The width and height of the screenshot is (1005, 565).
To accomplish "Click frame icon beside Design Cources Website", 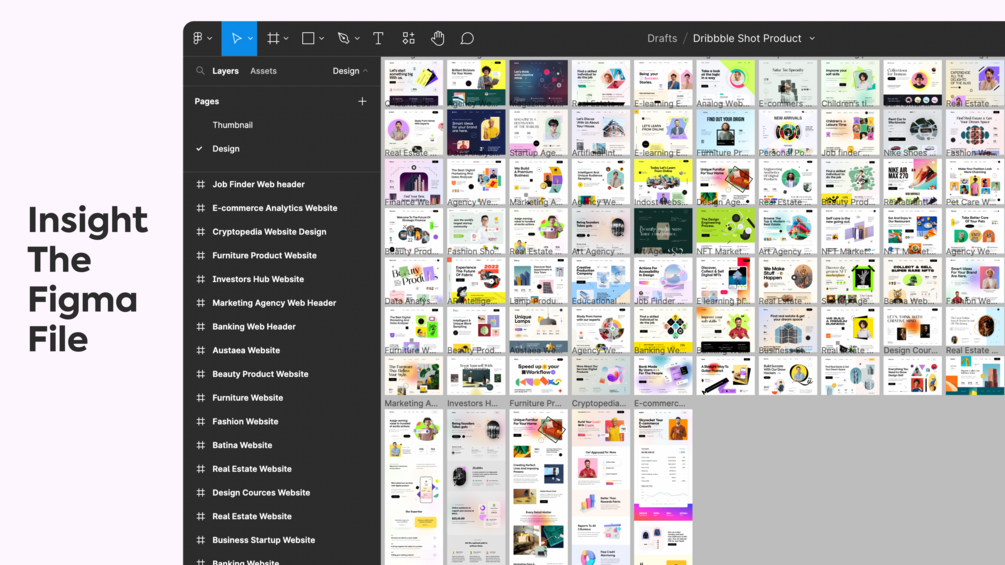I will [x=201, y=493].
